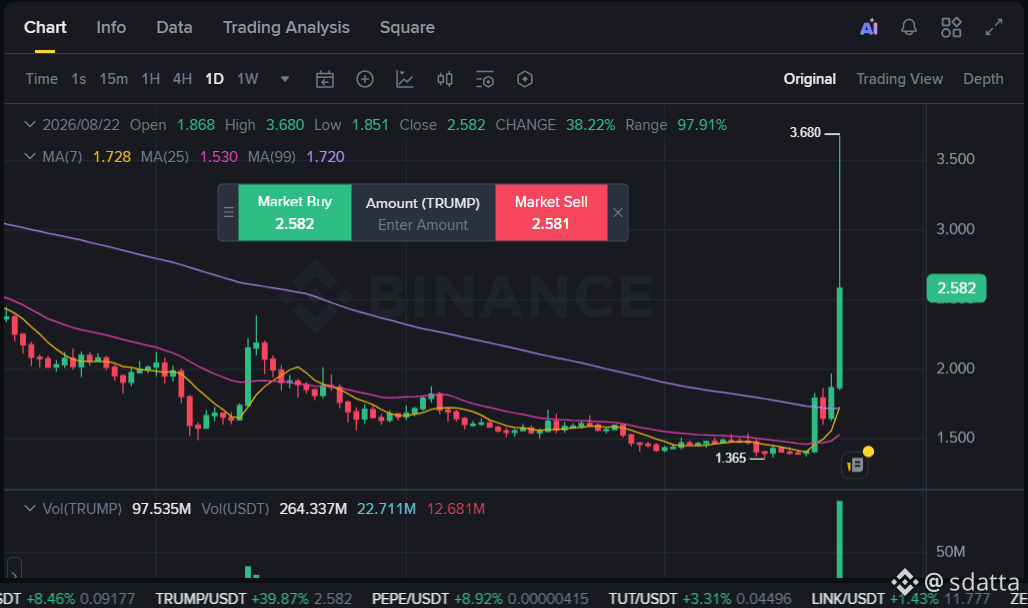Click Market Sell at 2.581

point(551,213)
